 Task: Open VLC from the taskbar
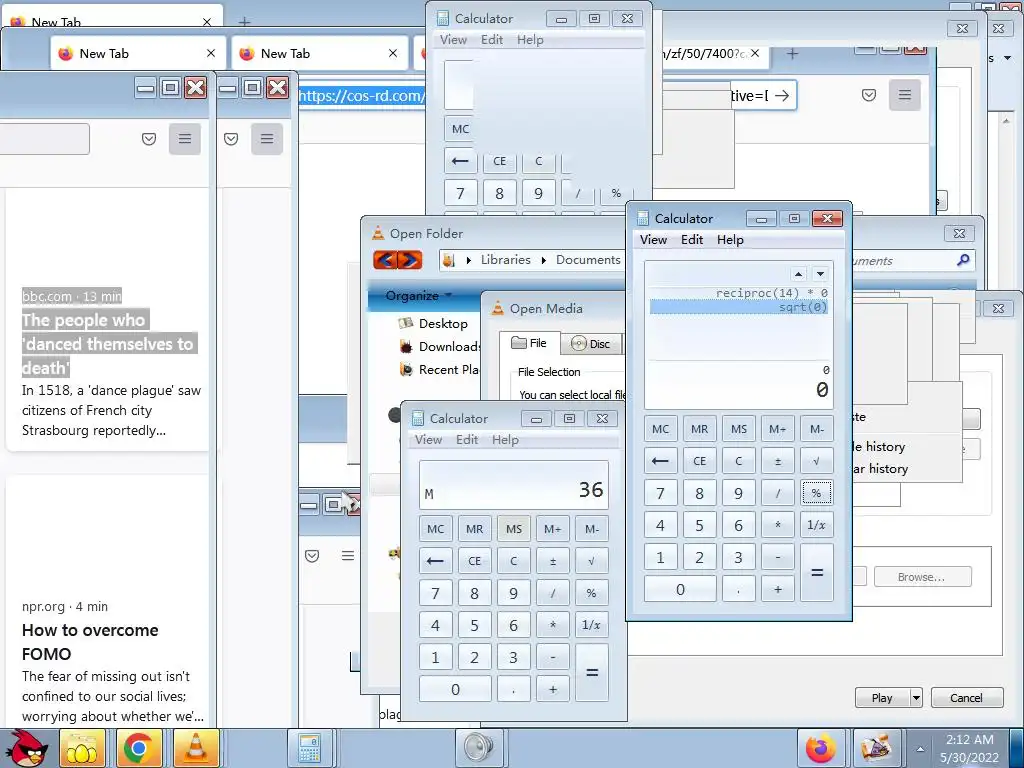pyautogui.click(x=196, y=748)
